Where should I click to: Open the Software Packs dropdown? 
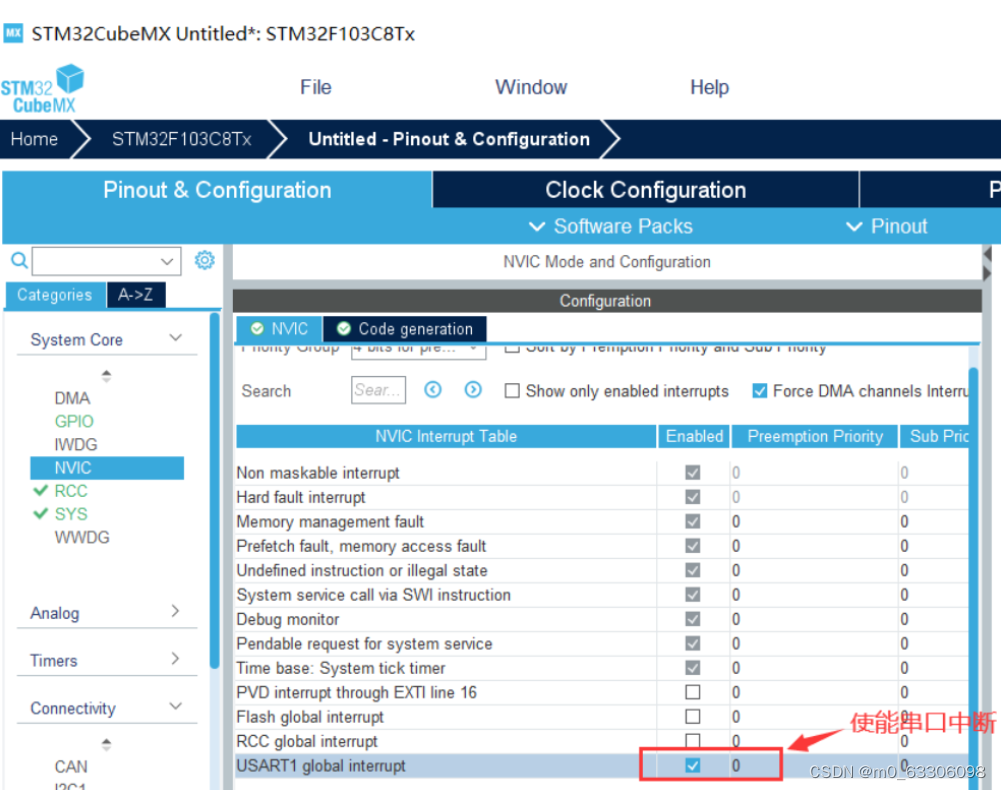coord(611,226)
